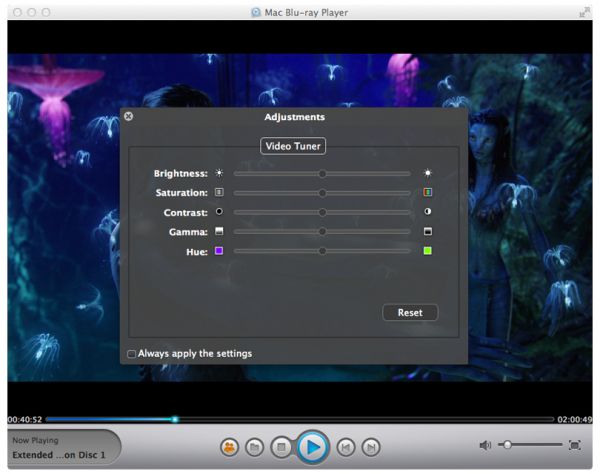Click the high gamma icon

(428, 231)
